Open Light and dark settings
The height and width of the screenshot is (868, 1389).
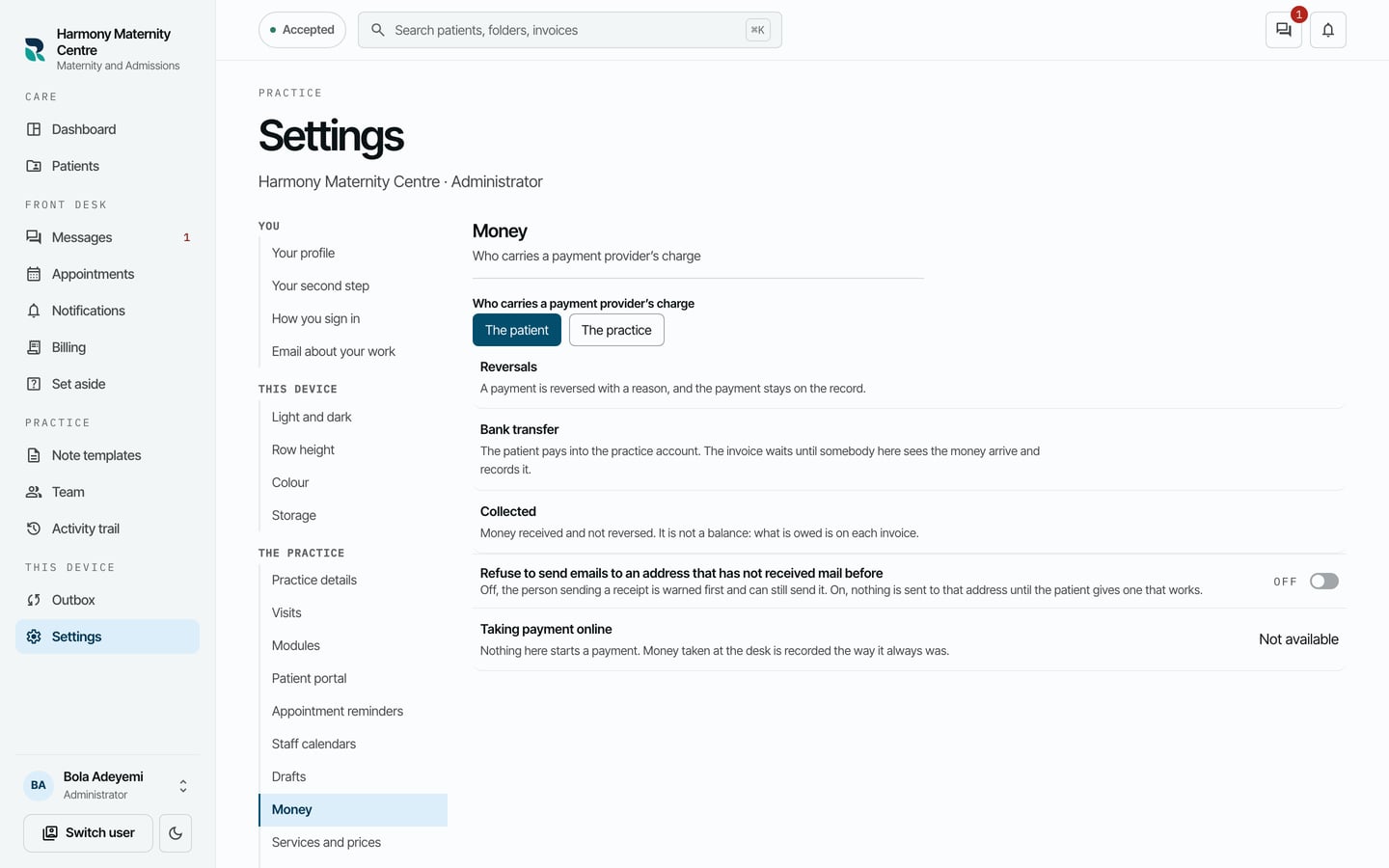pos(353,417)
